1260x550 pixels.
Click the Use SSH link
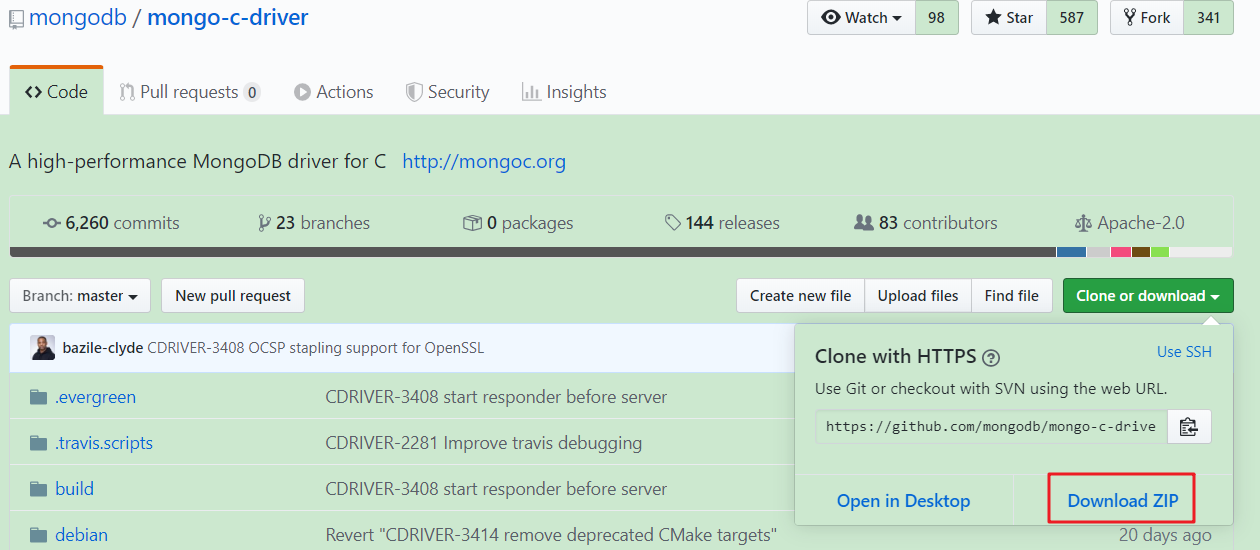point(1184,352)
